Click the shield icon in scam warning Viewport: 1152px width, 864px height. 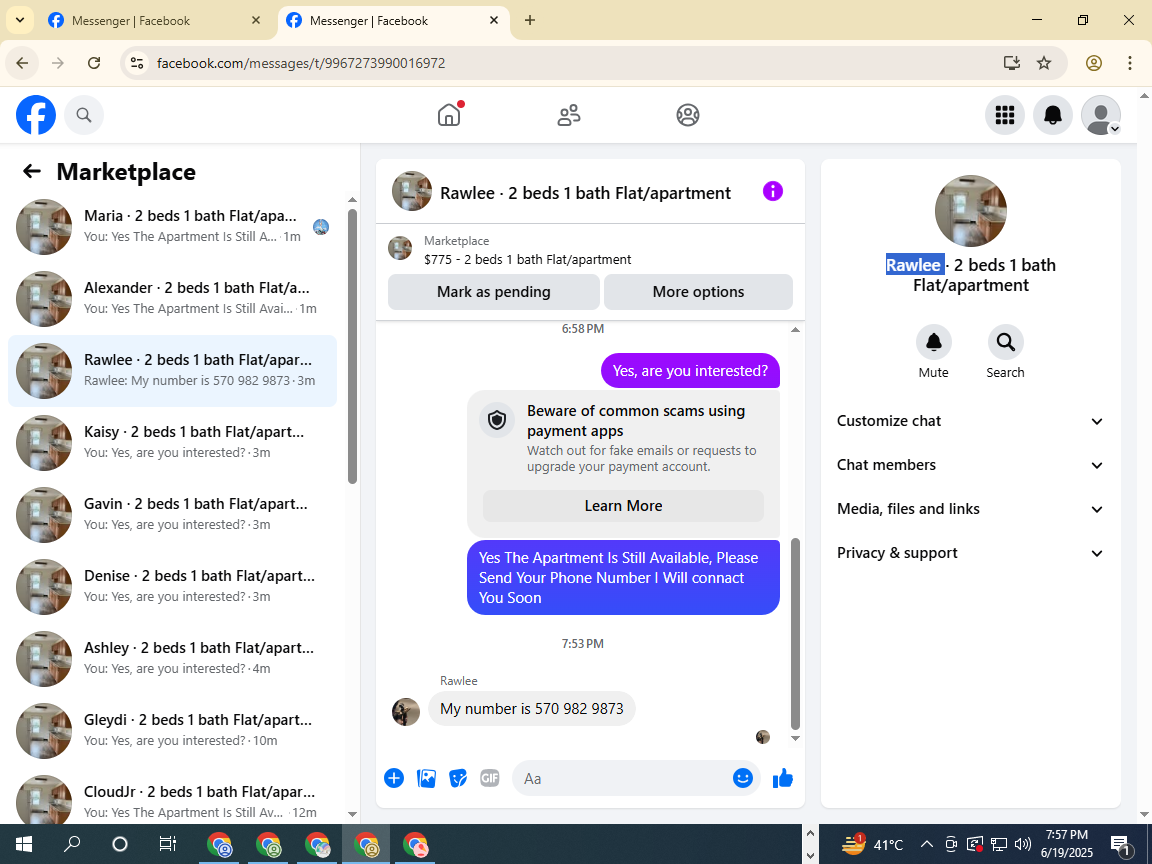coord(497,421)
